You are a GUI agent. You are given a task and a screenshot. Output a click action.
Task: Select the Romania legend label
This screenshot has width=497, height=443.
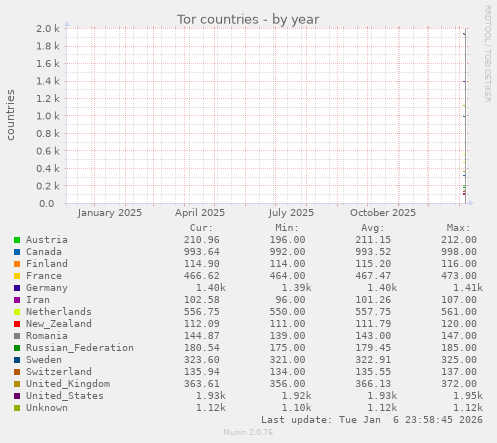(x=47, y=336)
